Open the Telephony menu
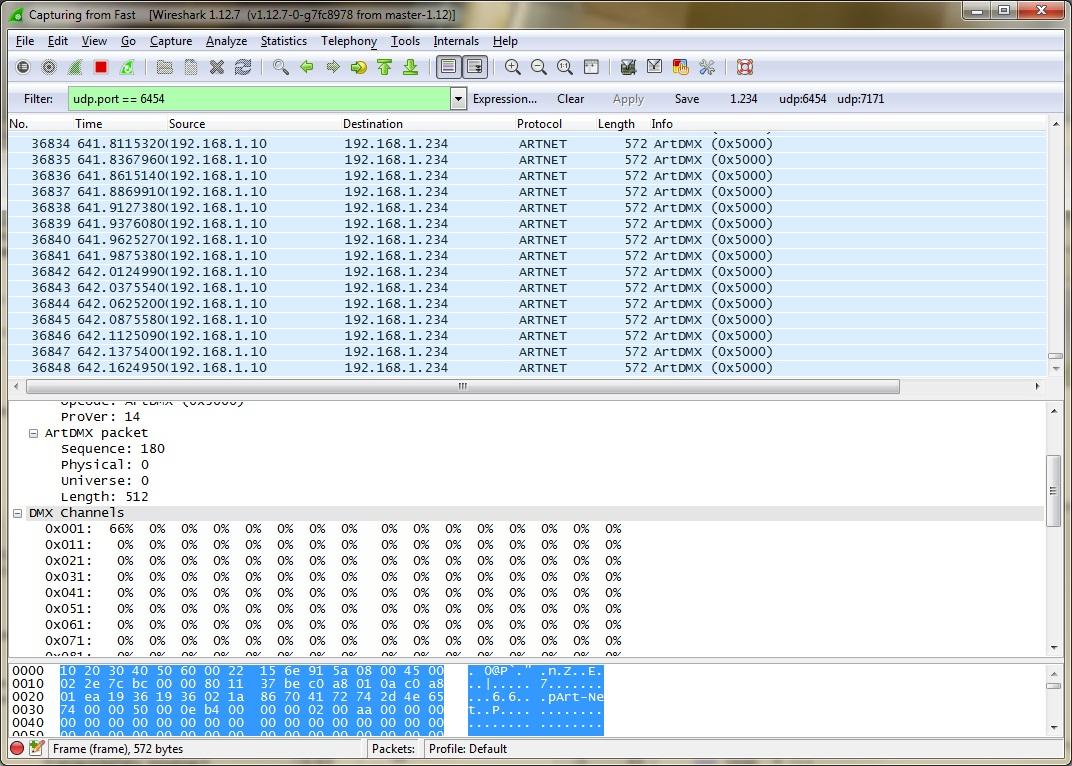This screenshot has height=766, width=1072. tap(349, 41)
